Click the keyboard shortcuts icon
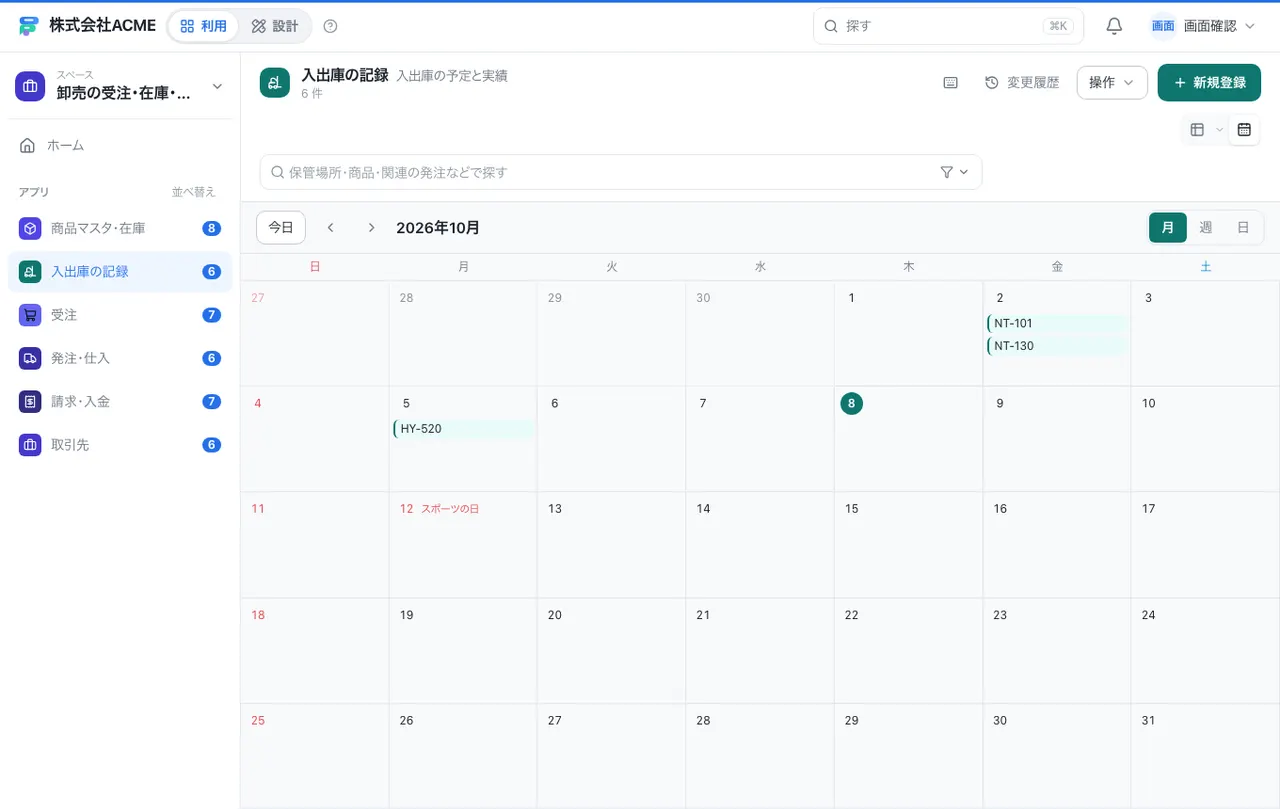1280x809 pixels. coord(951,83)
